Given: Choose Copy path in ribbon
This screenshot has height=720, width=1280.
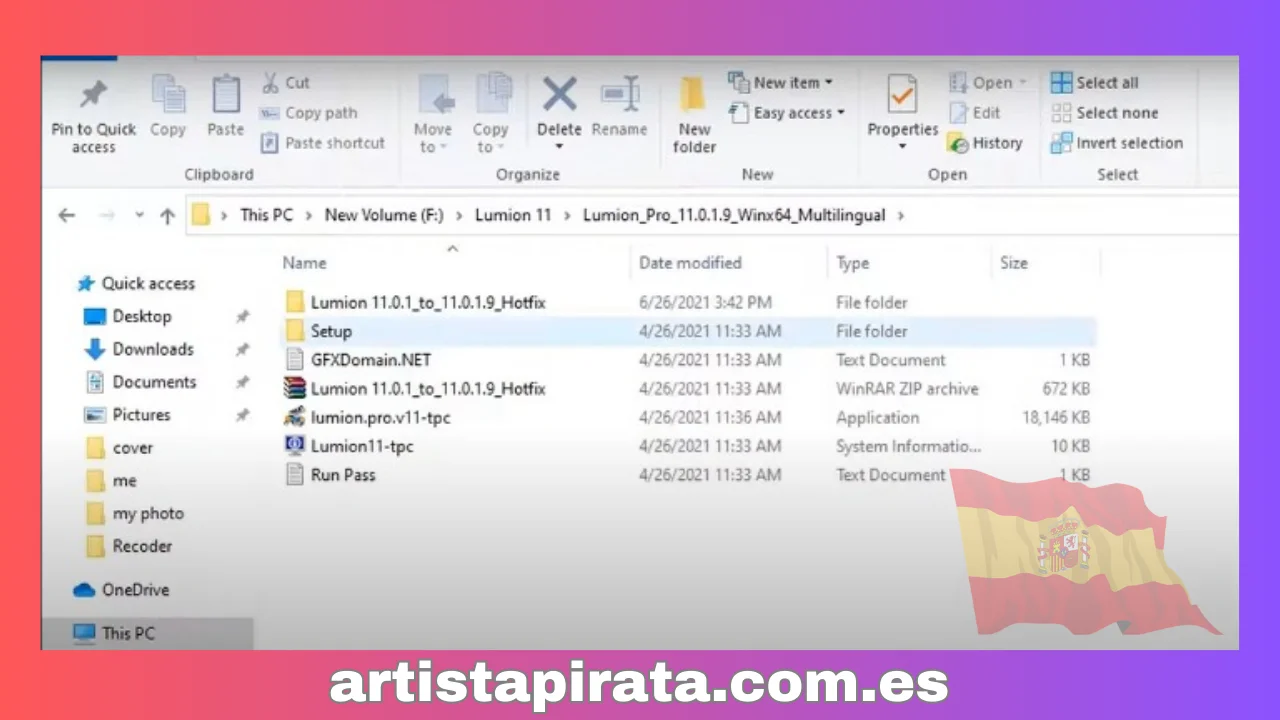Looking at the screenshot, I should click(x=308, y=113).
